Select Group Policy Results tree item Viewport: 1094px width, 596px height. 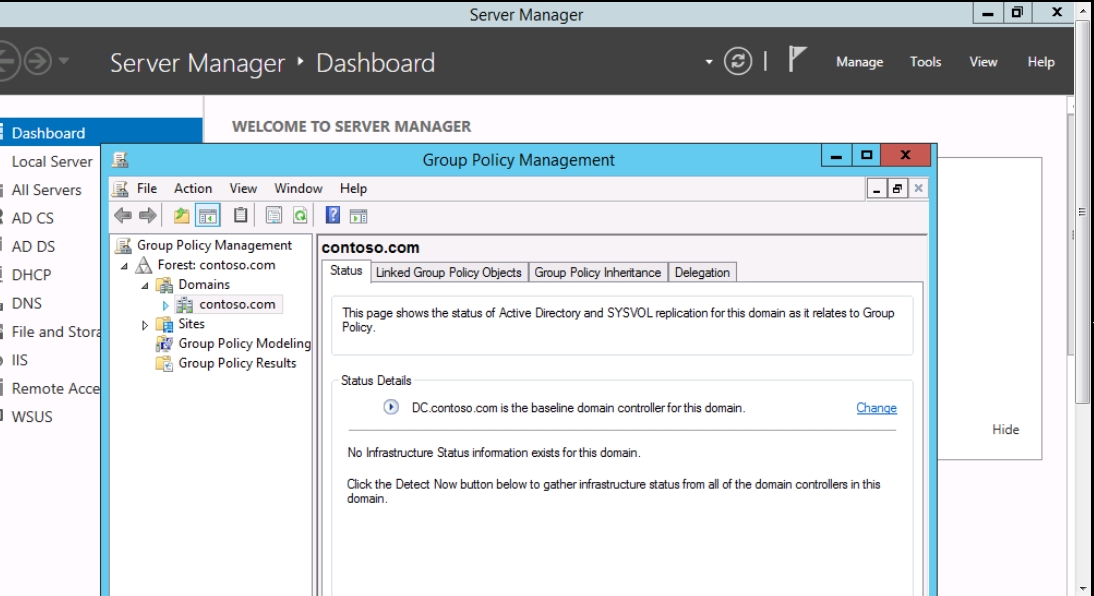point(237,363)
